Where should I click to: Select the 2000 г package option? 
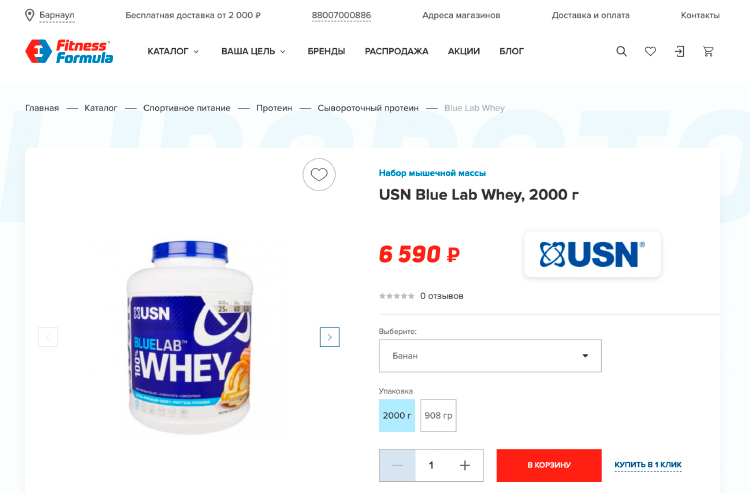coord(397,416)
